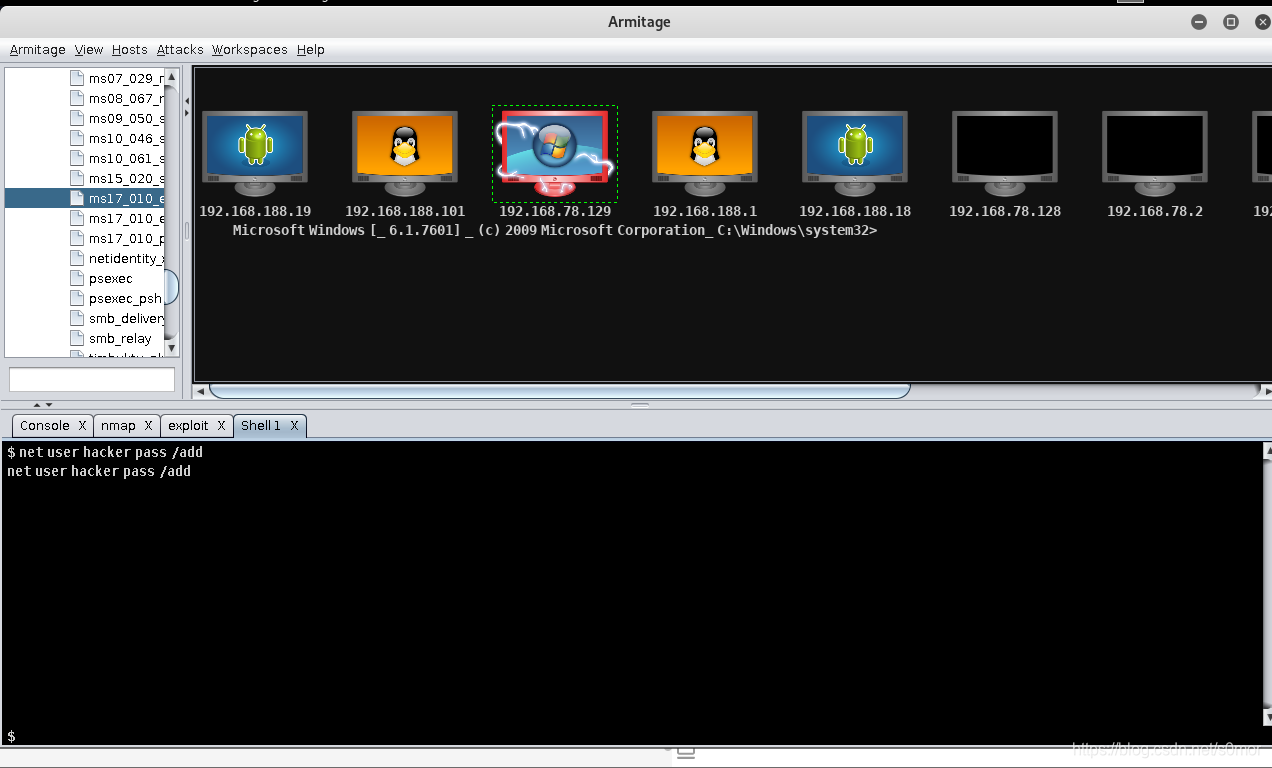The width and height of the screenshot is (1272, 768).
Task: Select psexec module in tree
Action: coord(102,278)
